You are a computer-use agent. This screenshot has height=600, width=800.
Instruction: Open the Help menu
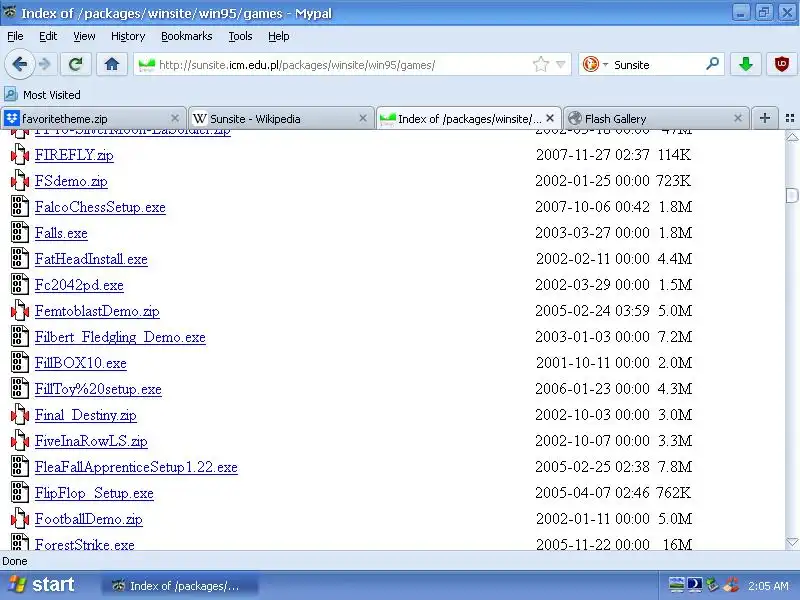[x=279, y=36]
